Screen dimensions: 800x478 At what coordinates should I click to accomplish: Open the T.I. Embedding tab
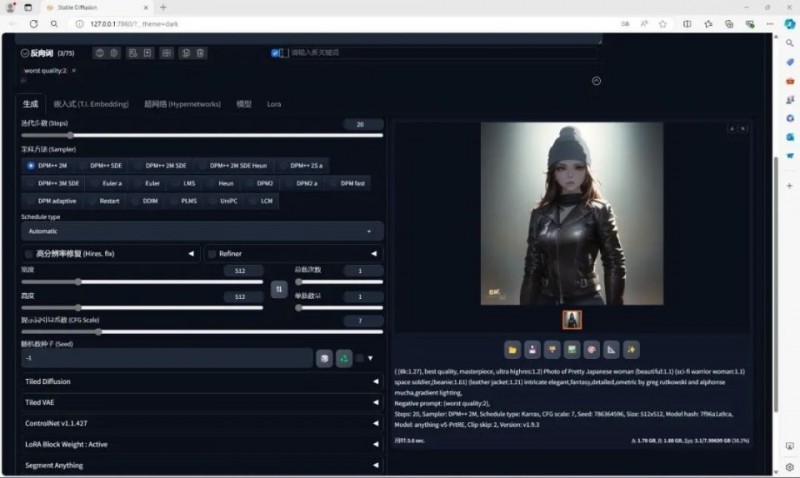tap(91, 104)
